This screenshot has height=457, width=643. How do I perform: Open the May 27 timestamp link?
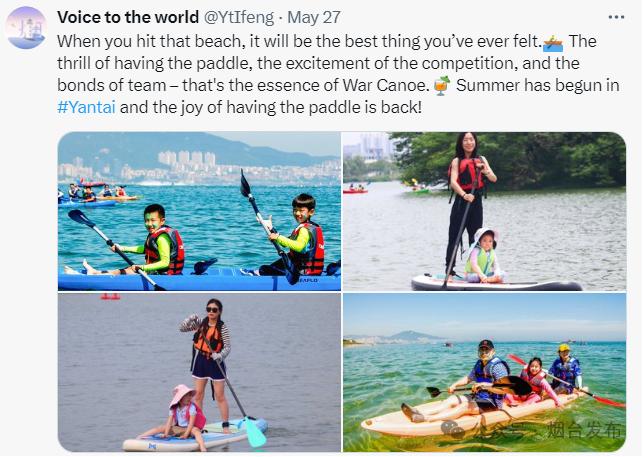pos(316,17)
